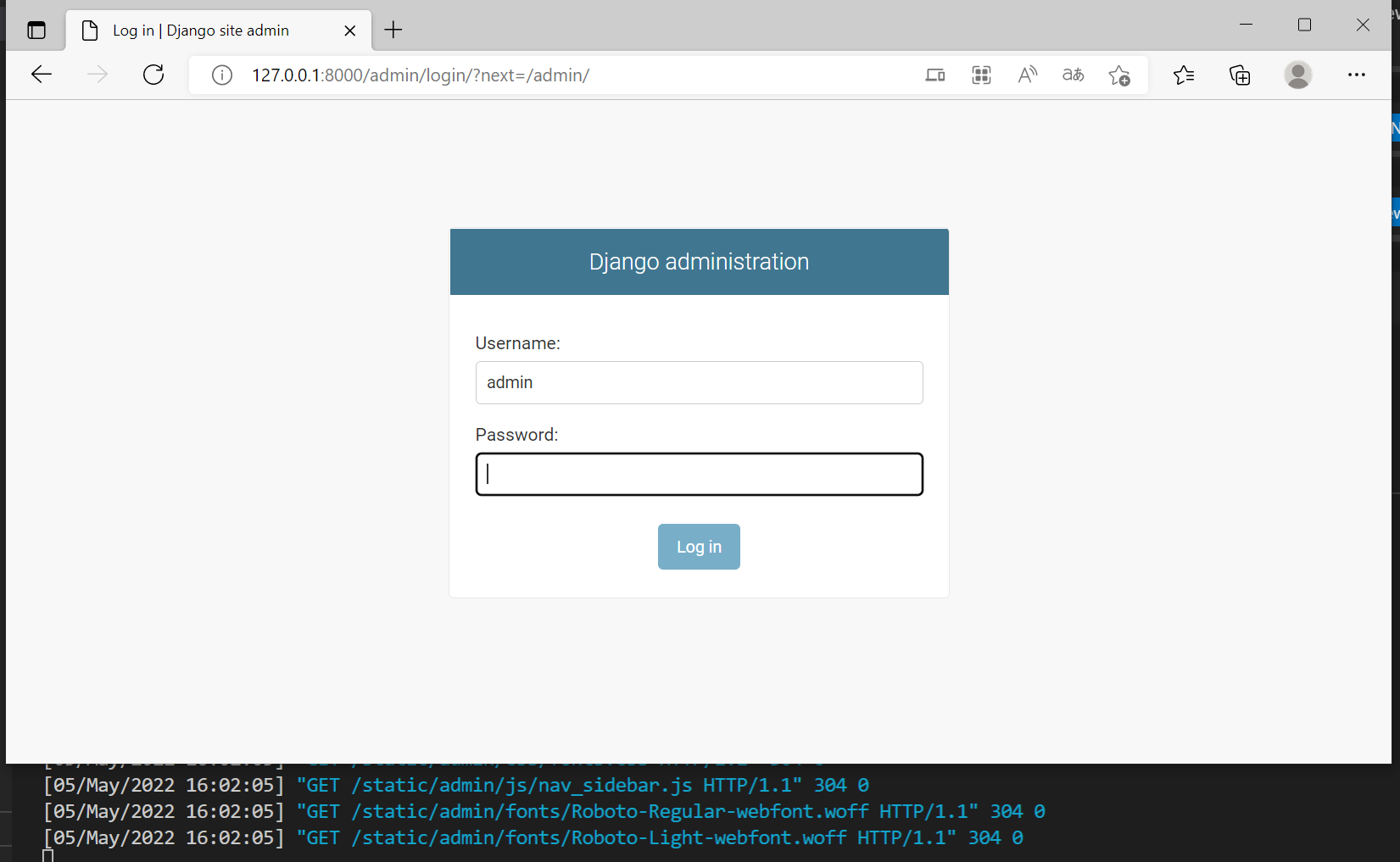
Task: View site information icon
Action: pyautogui.click(x=222, y=75)
